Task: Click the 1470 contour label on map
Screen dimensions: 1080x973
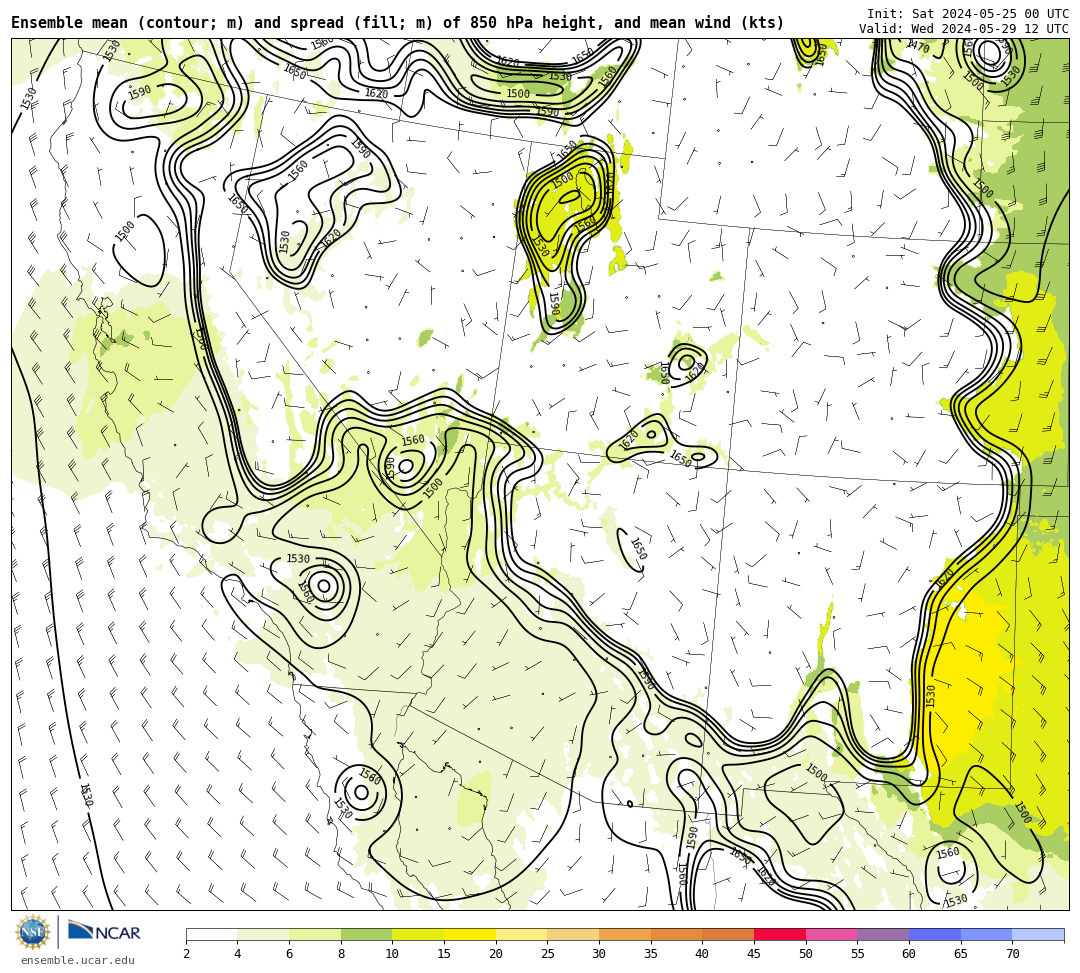Action: pos(919,47)
